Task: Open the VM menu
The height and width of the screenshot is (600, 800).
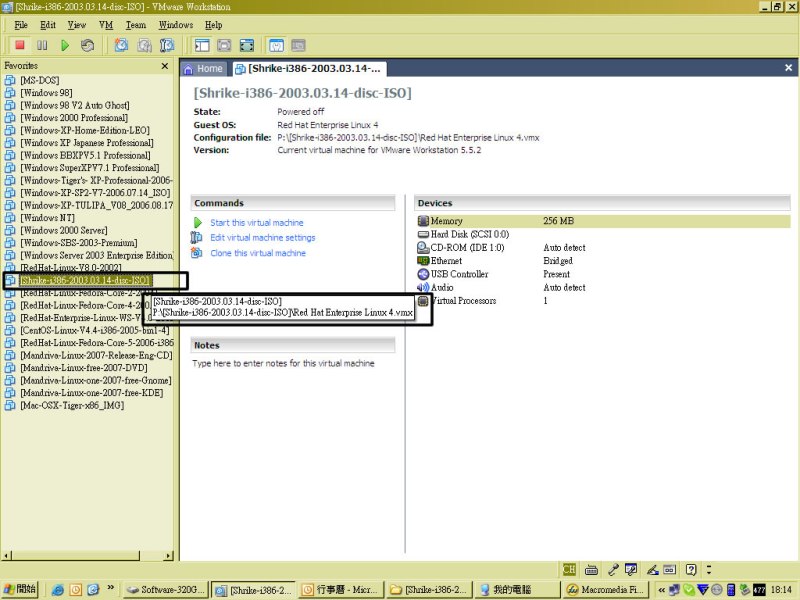Action: coord(106,25)
